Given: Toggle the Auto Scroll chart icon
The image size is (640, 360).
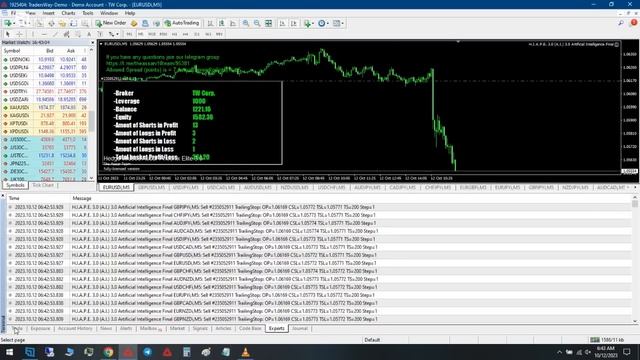Looking at the screenshot, I should pyautogui.click(x=282, y=23).
